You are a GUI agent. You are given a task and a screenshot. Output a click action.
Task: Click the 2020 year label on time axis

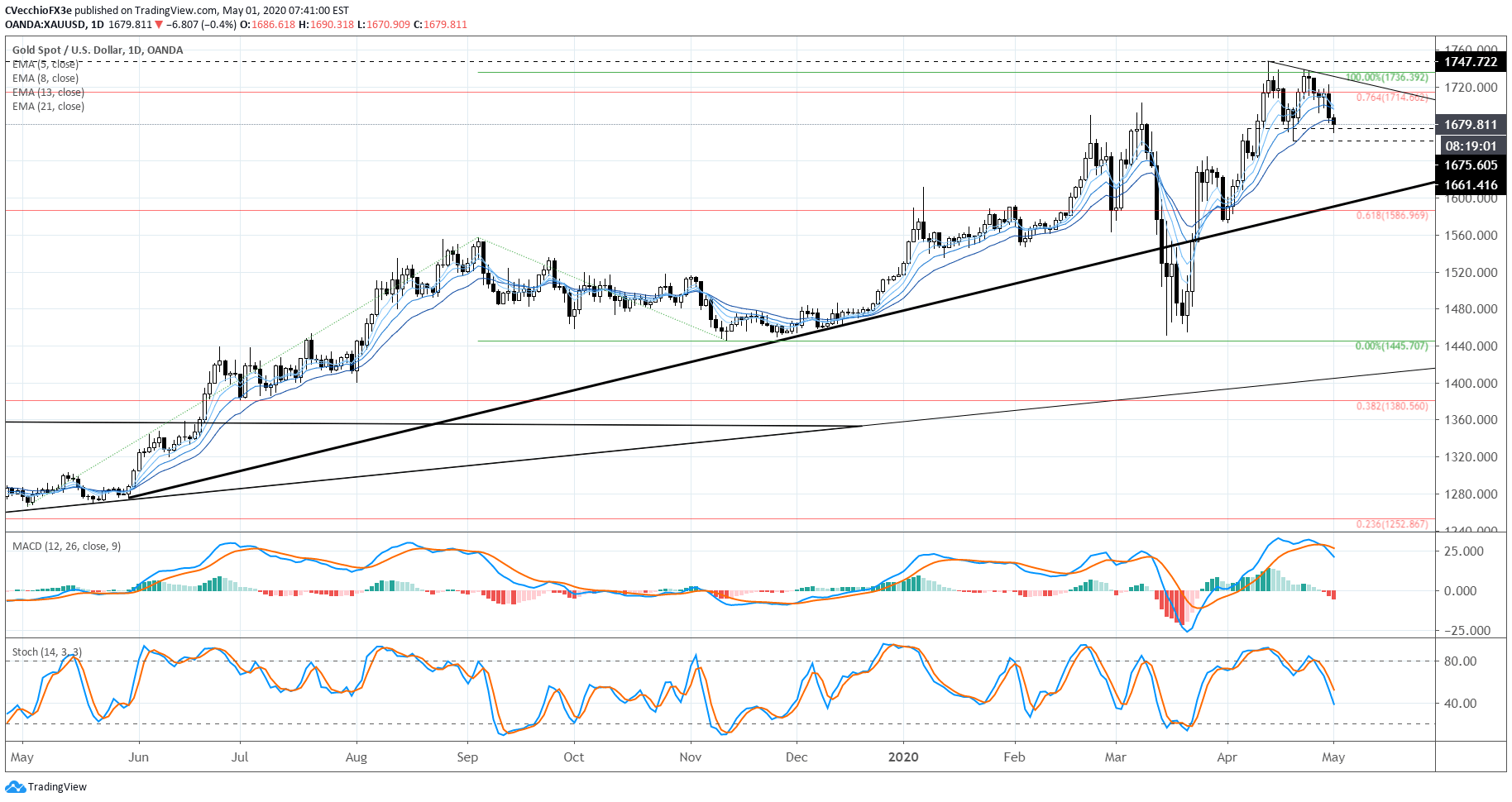pos(903,757)
